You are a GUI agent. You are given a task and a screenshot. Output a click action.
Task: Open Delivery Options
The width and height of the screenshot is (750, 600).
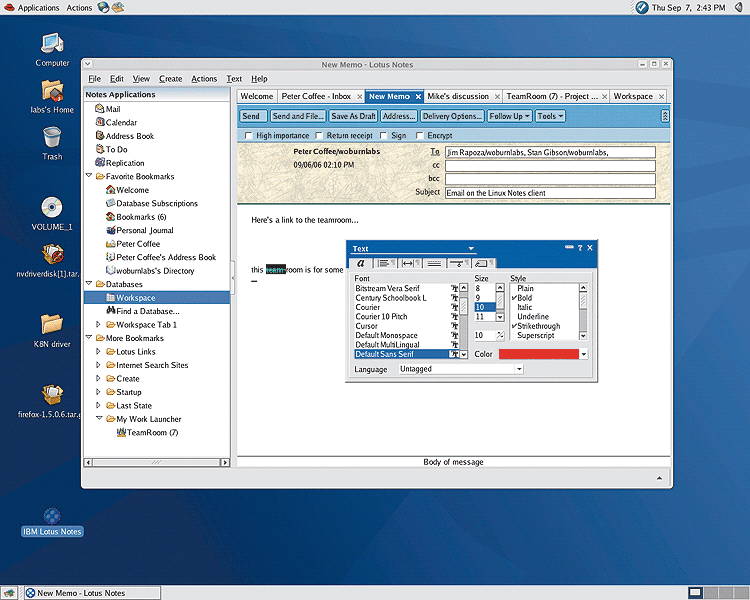pos(452,116)
